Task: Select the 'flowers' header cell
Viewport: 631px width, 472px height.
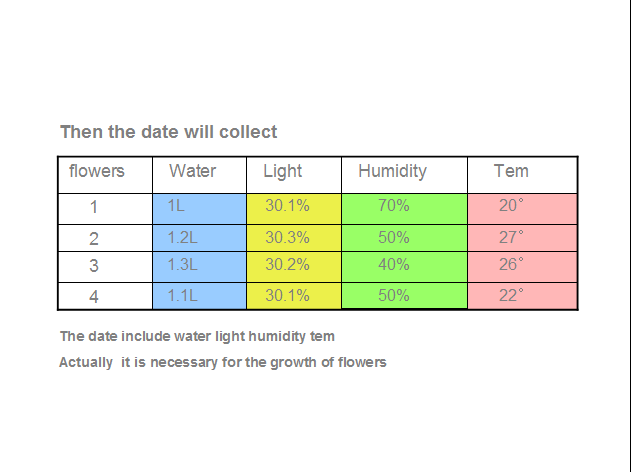Action: [x=105, y=175]
